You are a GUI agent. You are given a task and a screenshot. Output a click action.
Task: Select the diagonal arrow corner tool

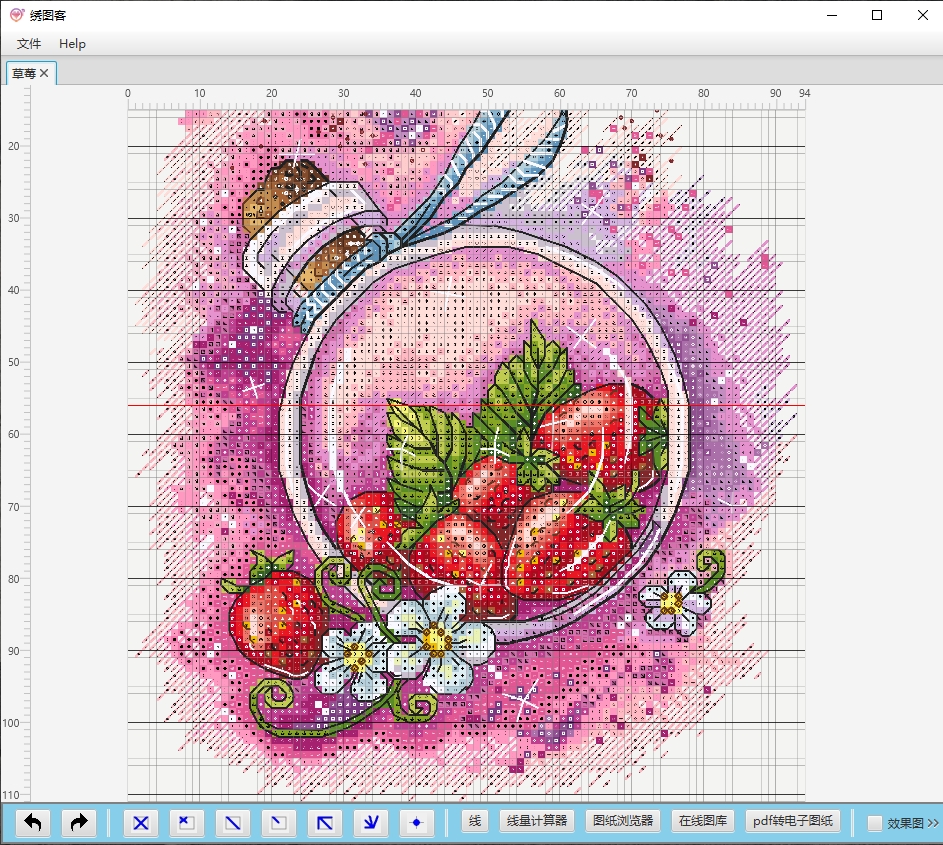325,823
